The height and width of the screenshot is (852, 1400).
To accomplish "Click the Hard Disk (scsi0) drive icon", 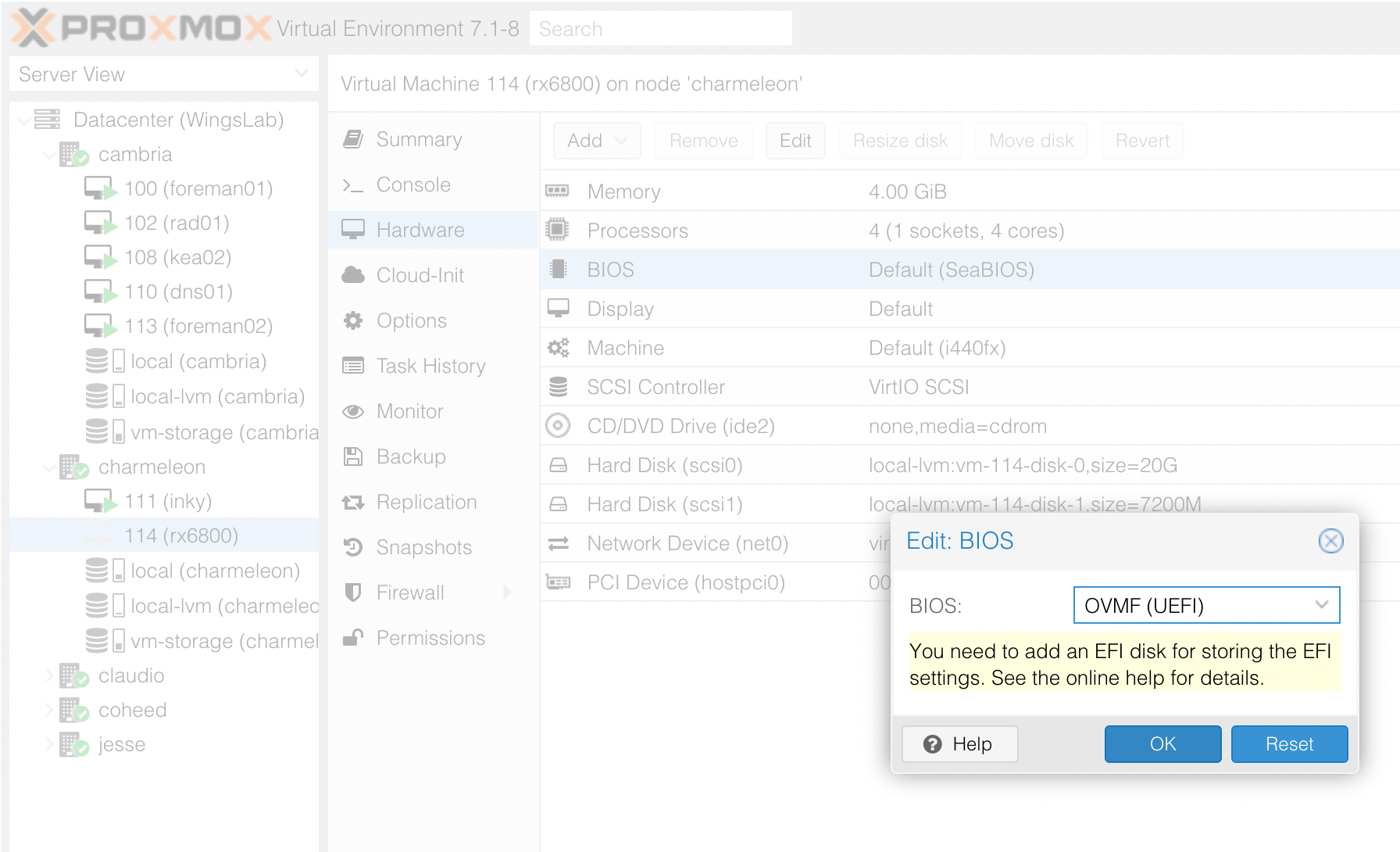I will click(558, 465).
